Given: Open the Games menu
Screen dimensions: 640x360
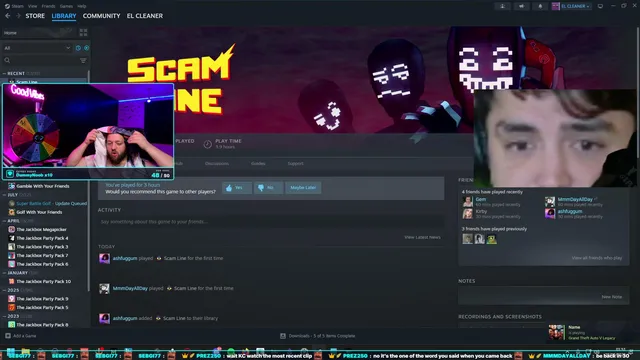Looking at the screenshot, I should coord(66,6).
